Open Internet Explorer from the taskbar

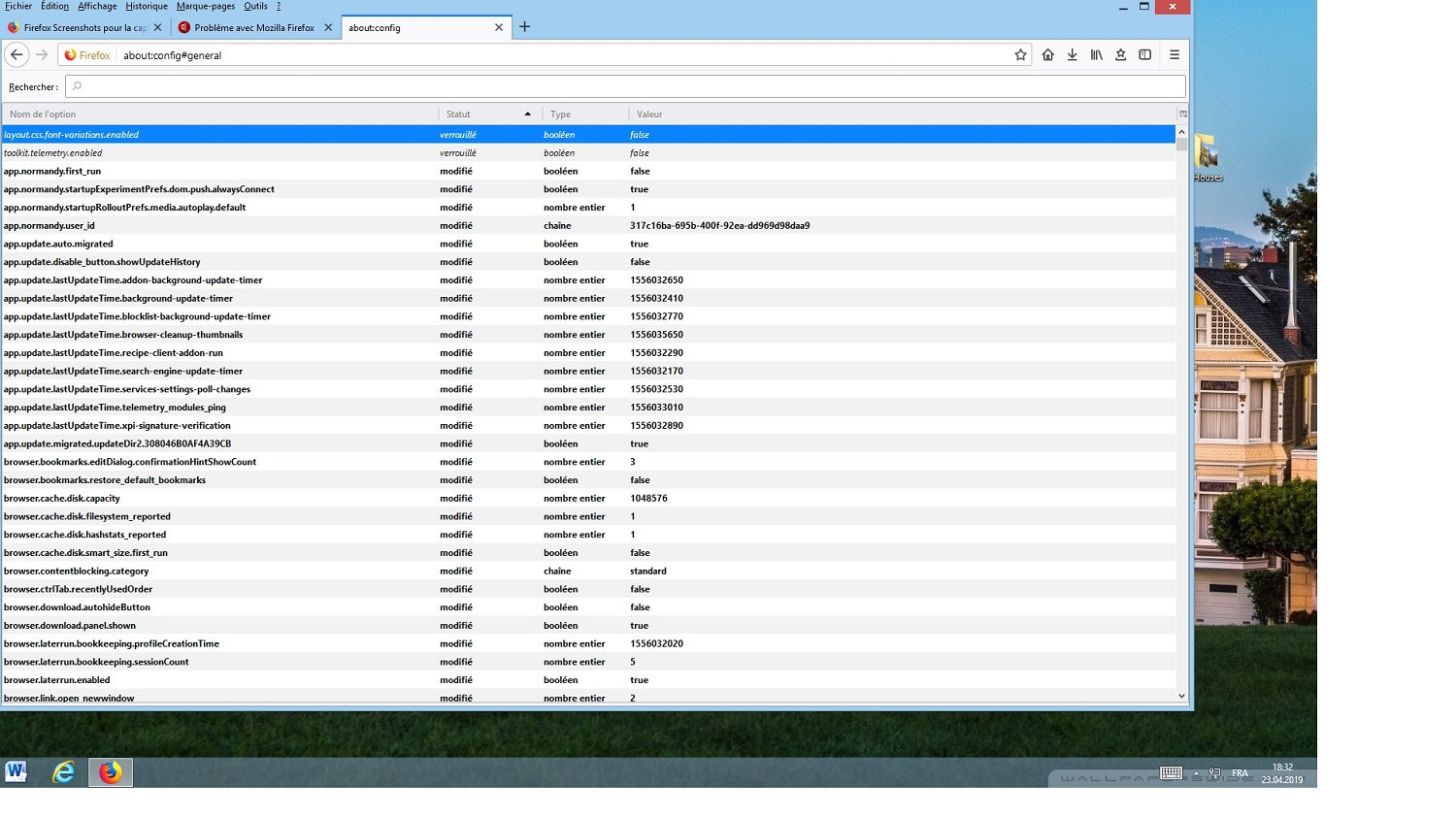64,772
